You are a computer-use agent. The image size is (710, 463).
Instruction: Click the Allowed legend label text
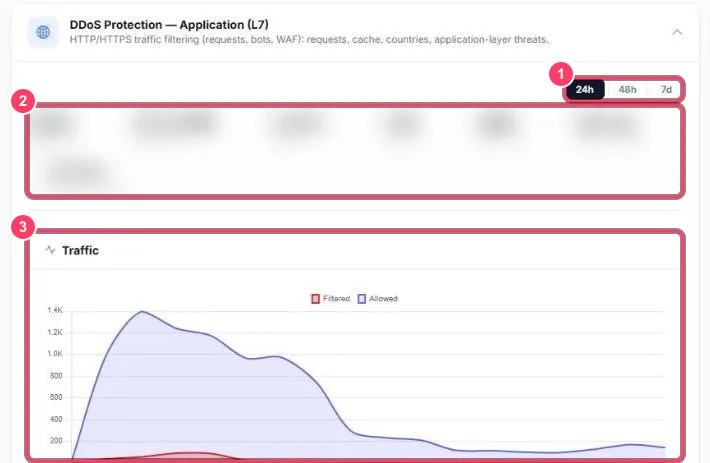383,299
